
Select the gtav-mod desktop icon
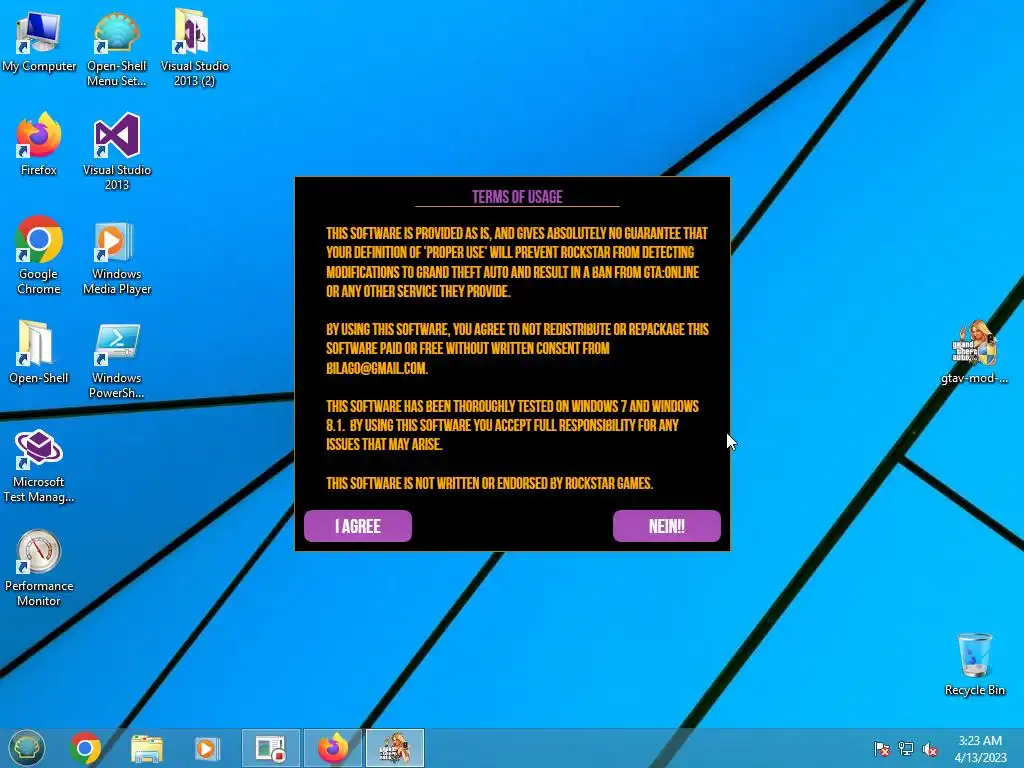(974, 352)
